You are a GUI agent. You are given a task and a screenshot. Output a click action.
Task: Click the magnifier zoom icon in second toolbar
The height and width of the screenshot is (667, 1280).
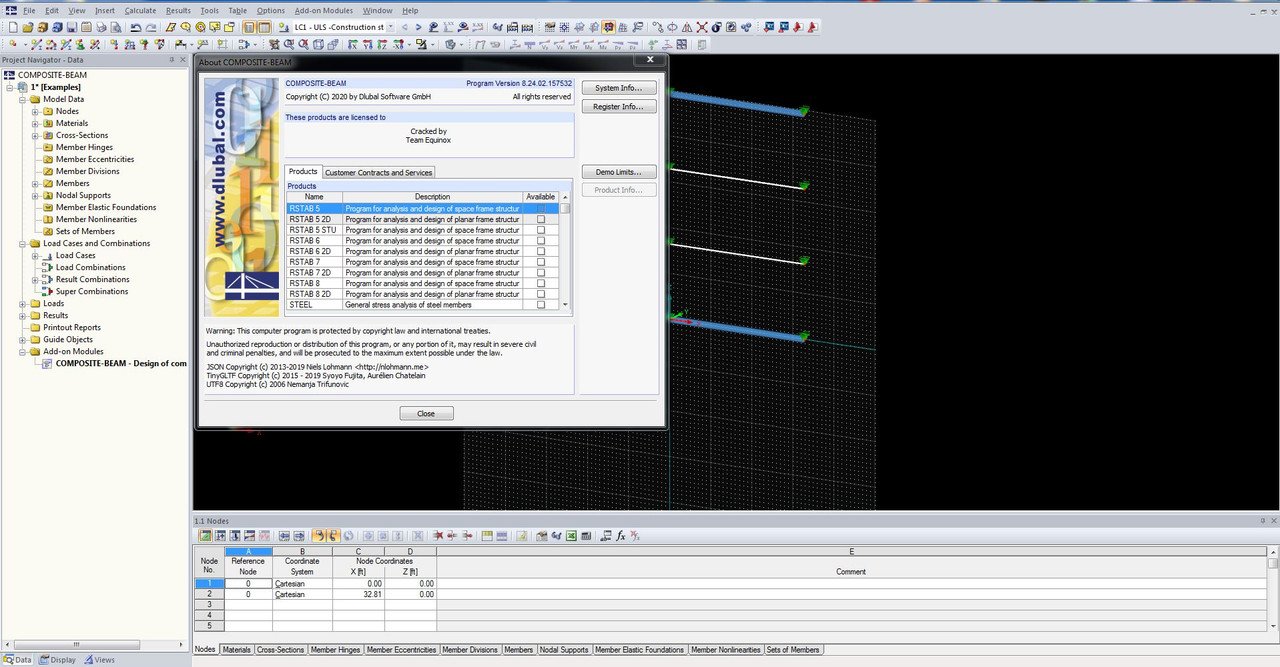288,44
